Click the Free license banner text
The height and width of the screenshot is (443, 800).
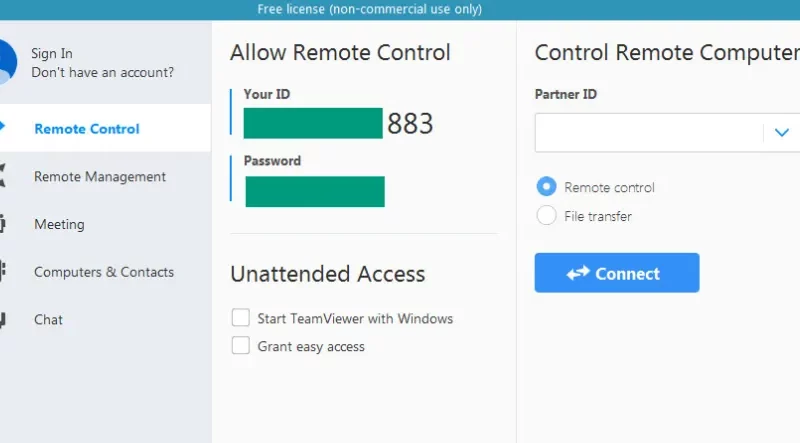369,9
